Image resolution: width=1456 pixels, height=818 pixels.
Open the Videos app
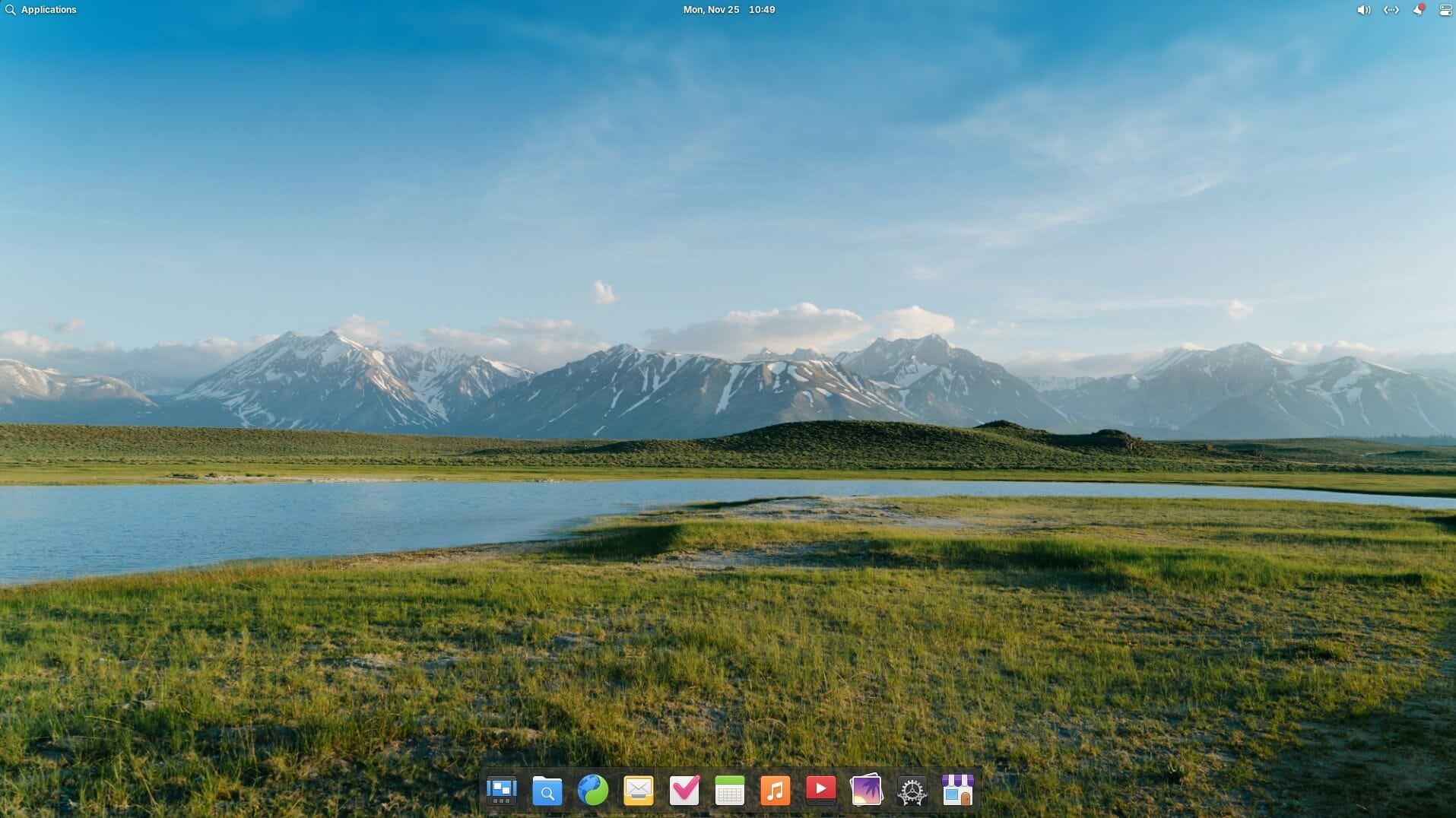(820, 791)
